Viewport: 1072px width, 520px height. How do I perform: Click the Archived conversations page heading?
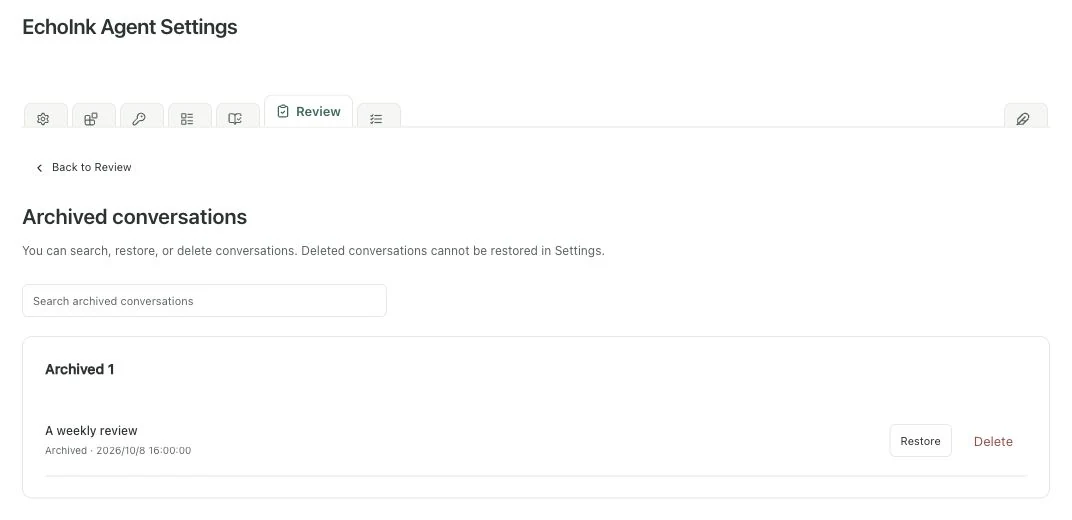tap(135, 217)
